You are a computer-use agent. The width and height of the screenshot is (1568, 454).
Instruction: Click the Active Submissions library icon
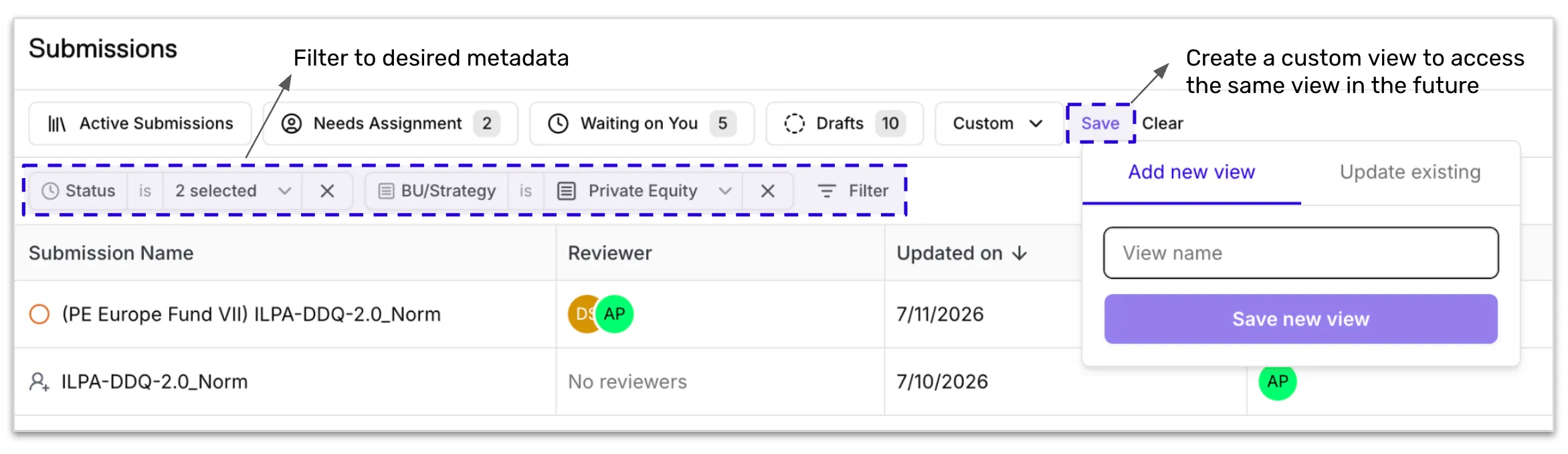[57, 124]
